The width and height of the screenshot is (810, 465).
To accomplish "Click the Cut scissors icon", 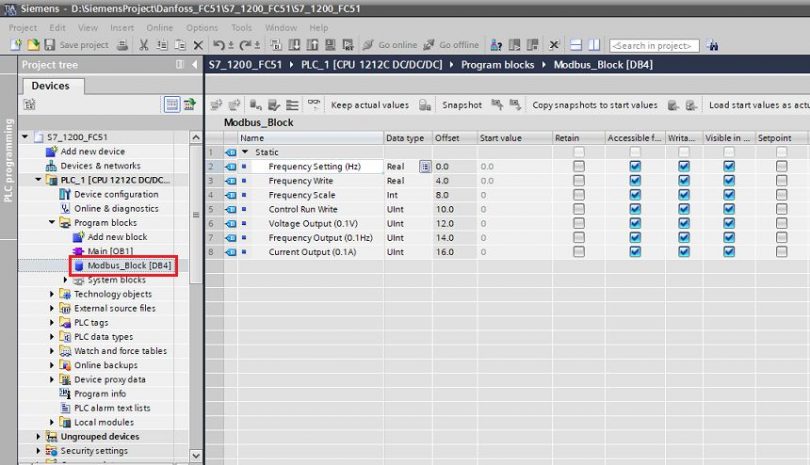I will pyautogui.click(x=144, y=45).
